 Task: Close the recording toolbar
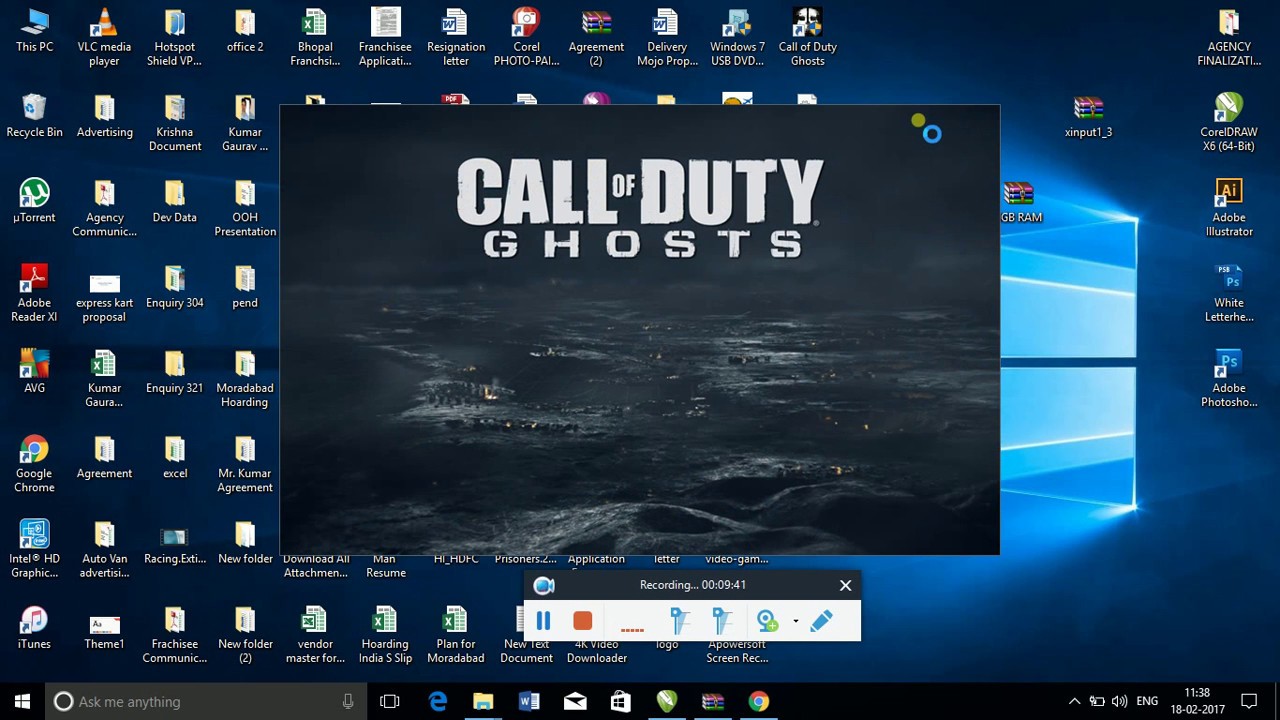(x=845, y=585)
